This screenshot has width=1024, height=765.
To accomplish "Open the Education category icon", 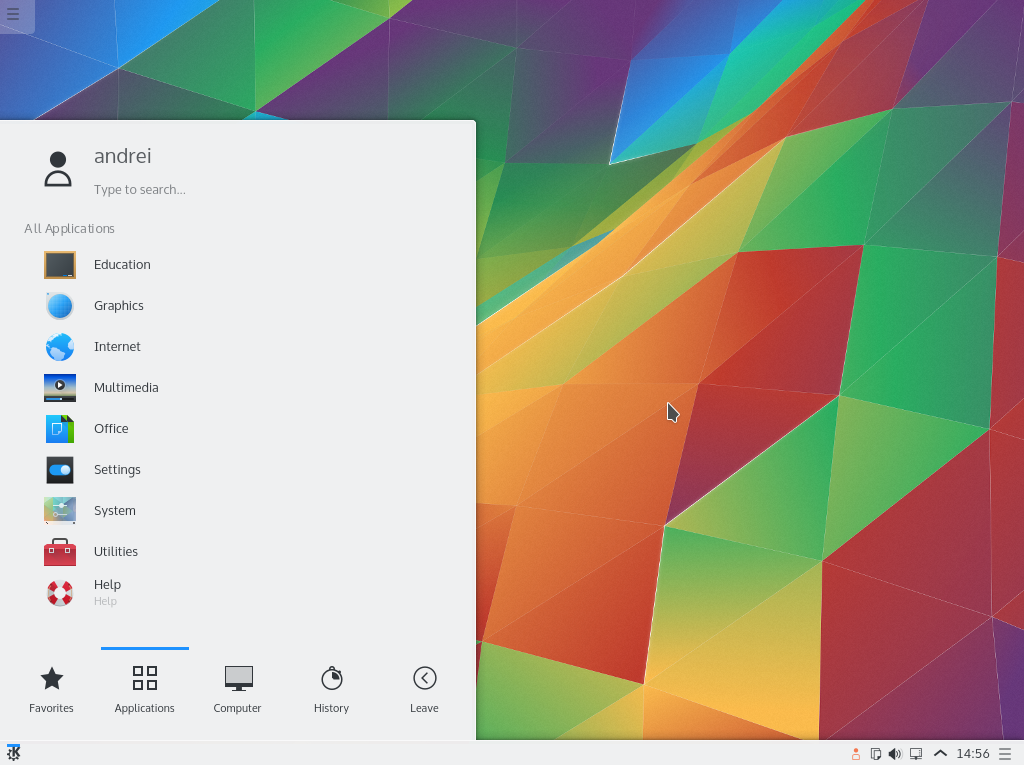I will [59, 264].
